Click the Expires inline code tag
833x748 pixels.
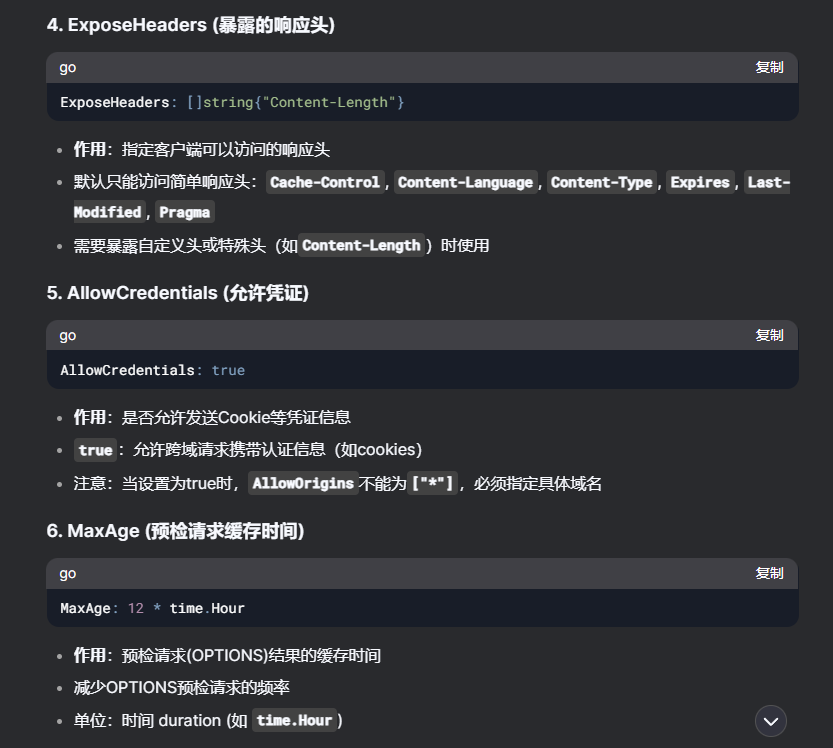click(x=700, y=182)
